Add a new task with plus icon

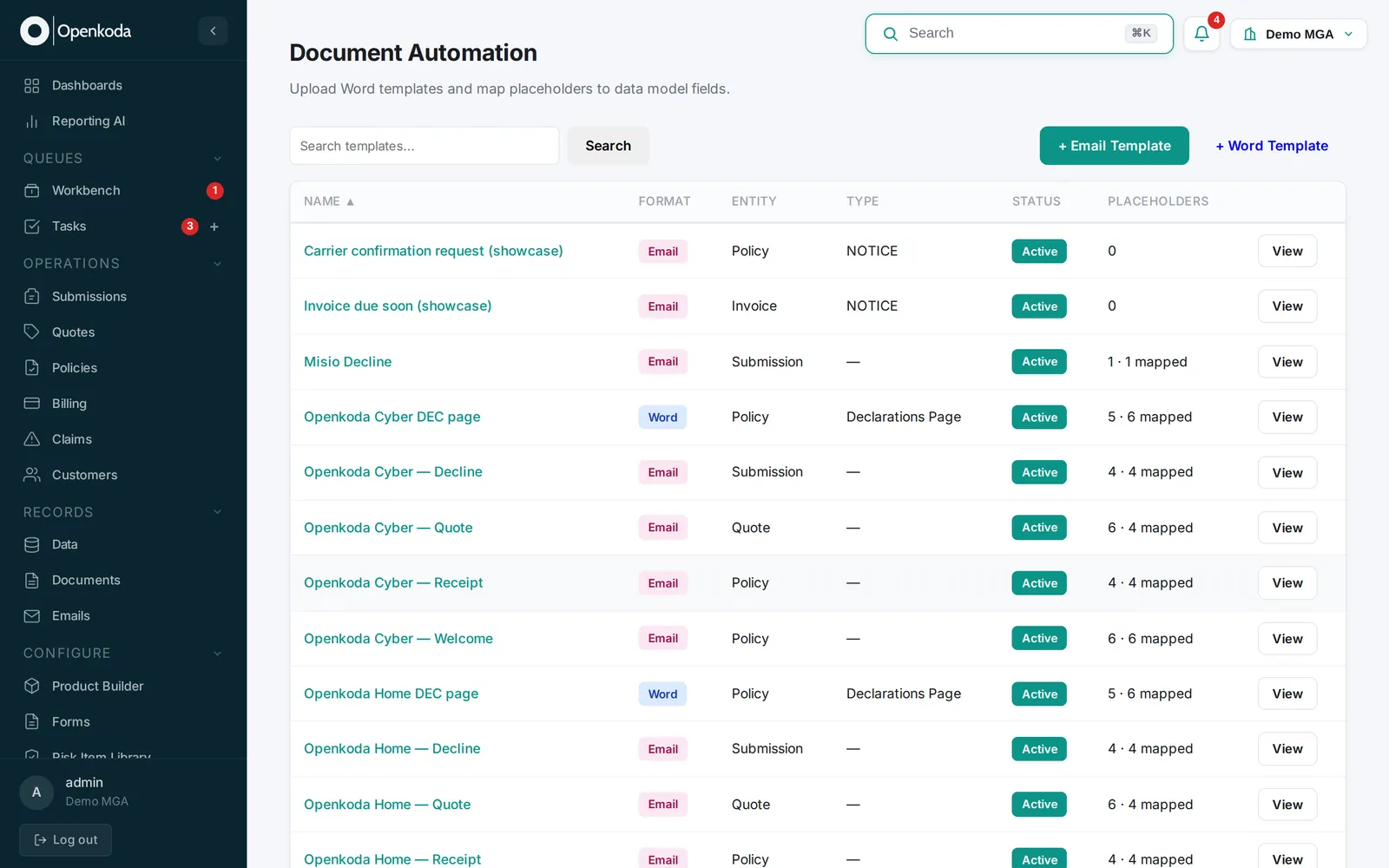pyautogui.click(x=214, y=227)
